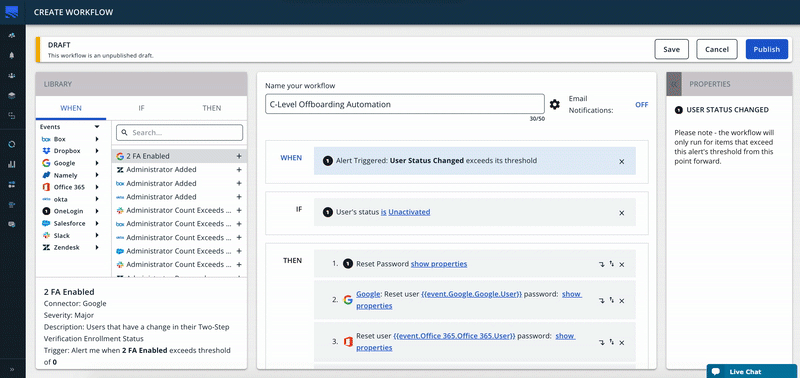The width and height of the screenshot is (800, 378).
Task: Add the 2 FA Enabled event with plus
Action: pos(239,156)
